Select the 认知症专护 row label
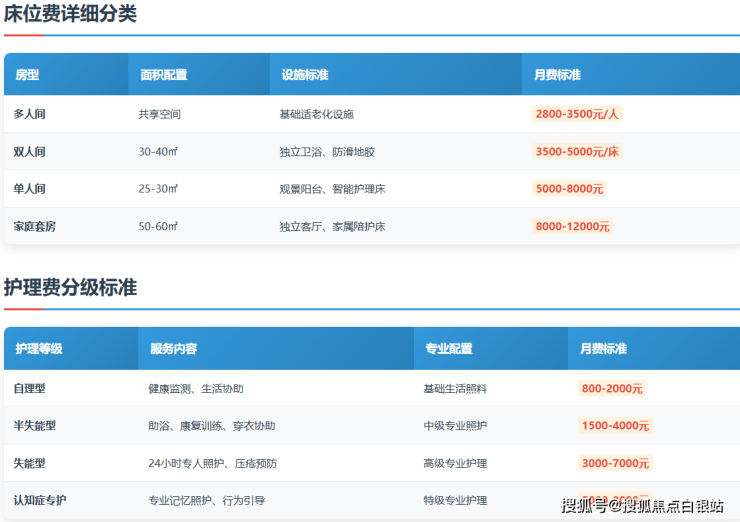The image size is (740, 522). pyautogui.click(x=40, y=500)
